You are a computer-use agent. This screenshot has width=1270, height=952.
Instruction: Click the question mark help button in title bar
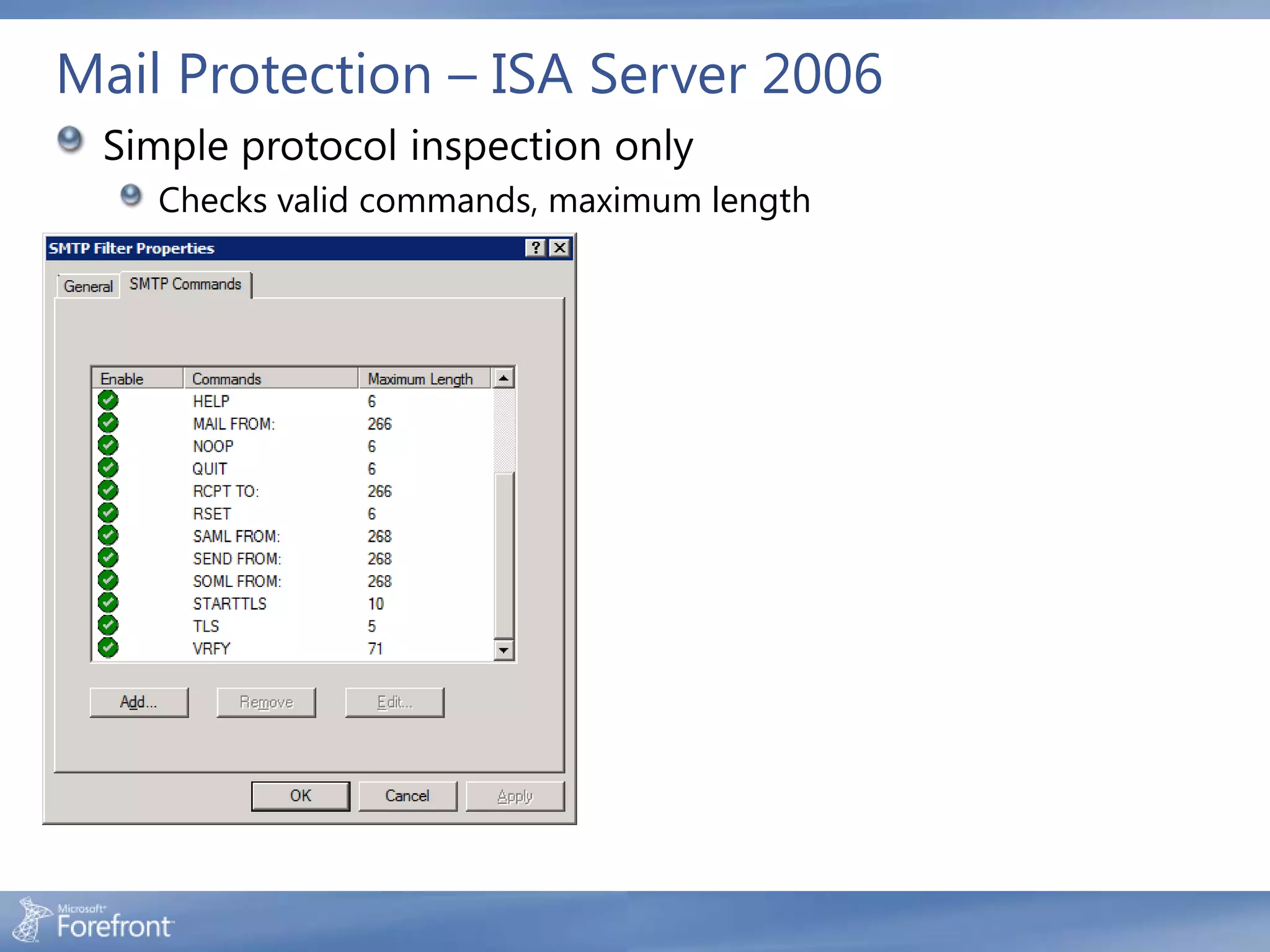tap(536, 248)
